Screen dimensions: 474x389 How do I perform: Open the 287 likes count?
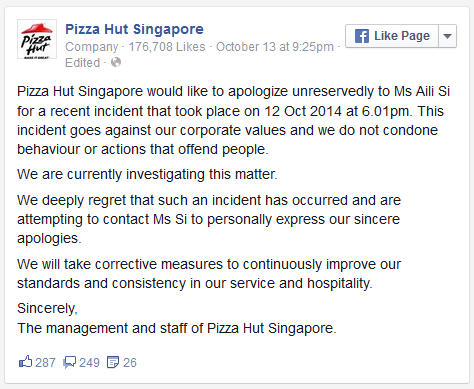[45, 363]
